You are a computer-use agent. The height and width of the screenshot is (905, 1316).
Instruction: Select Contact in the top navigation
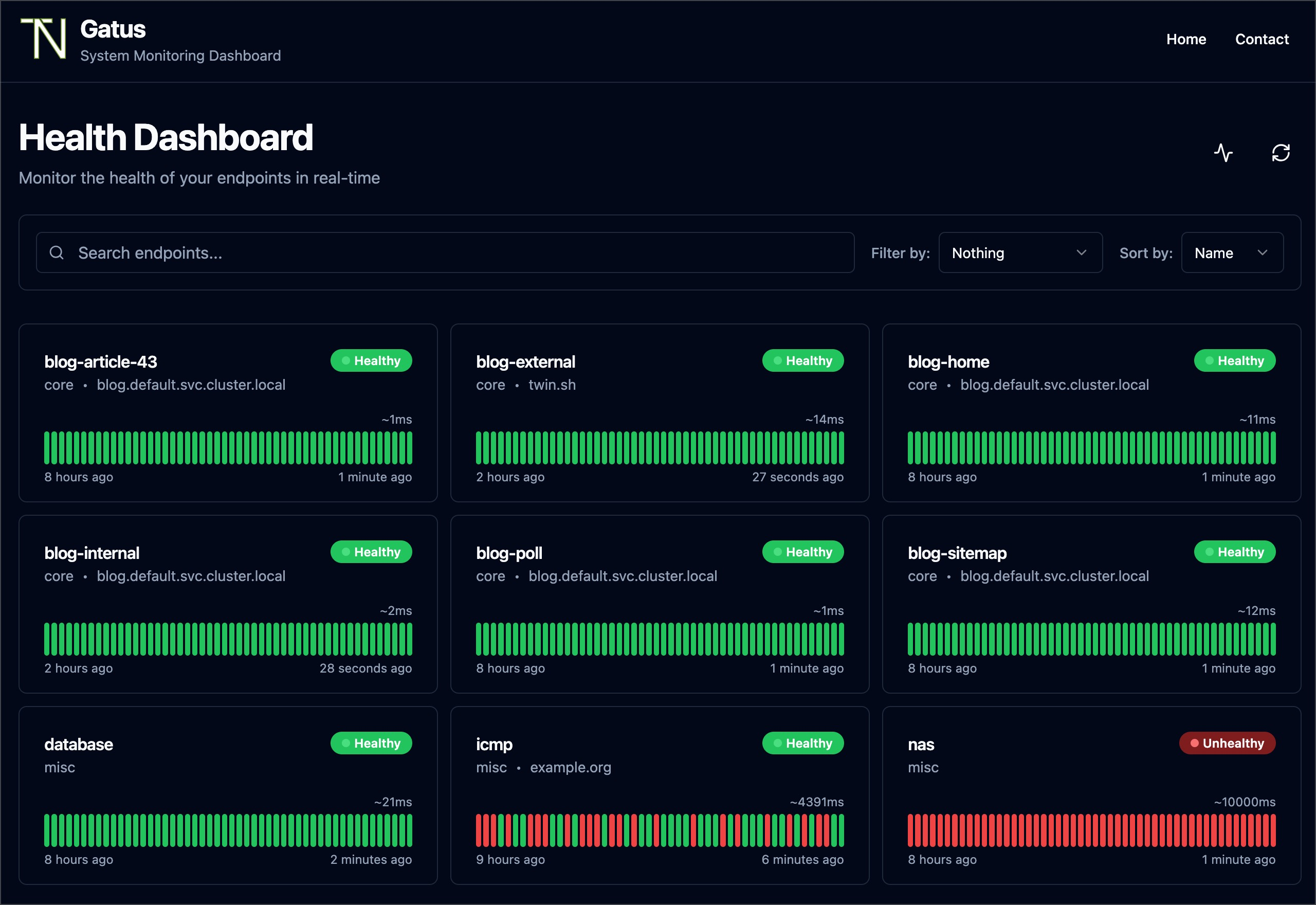click(x=1262, y=39)
